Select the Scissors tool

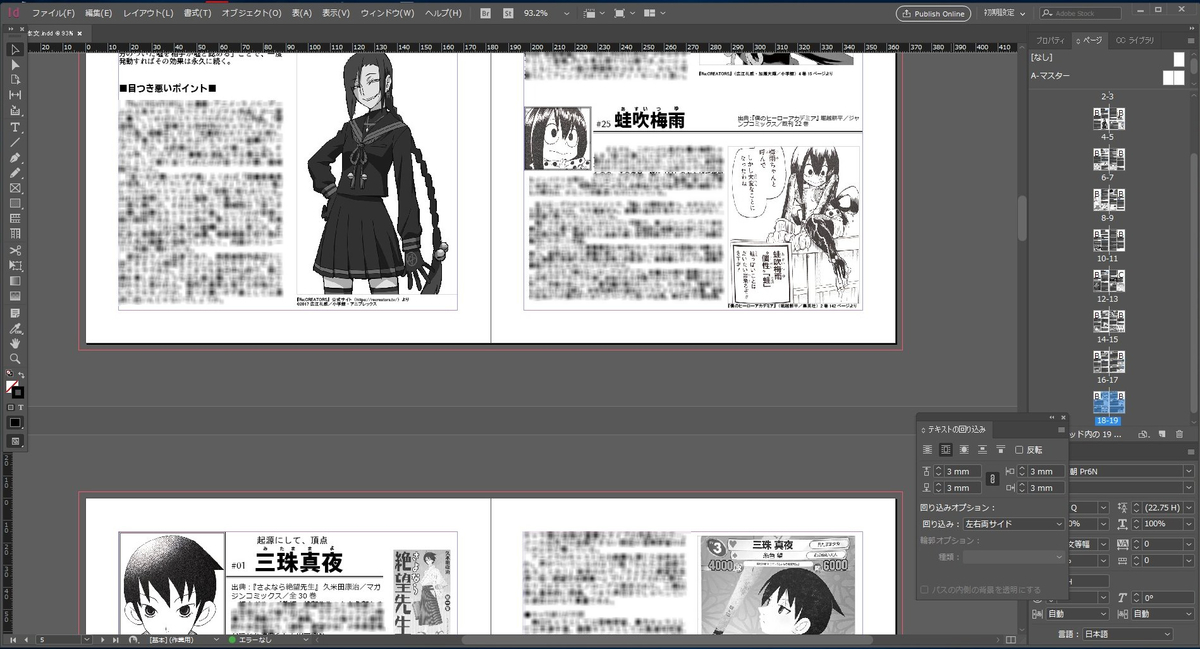15,250
